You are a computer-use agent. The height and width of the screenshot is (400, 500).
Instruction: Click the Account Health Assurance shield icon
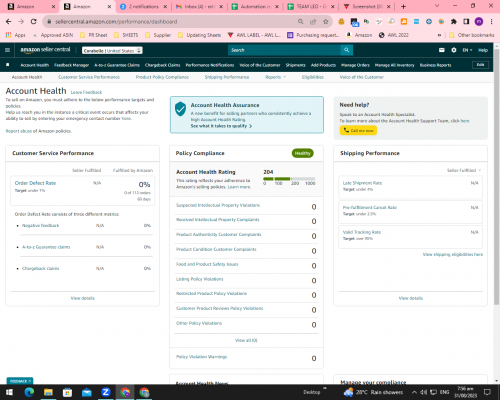(x=180, y=109)
